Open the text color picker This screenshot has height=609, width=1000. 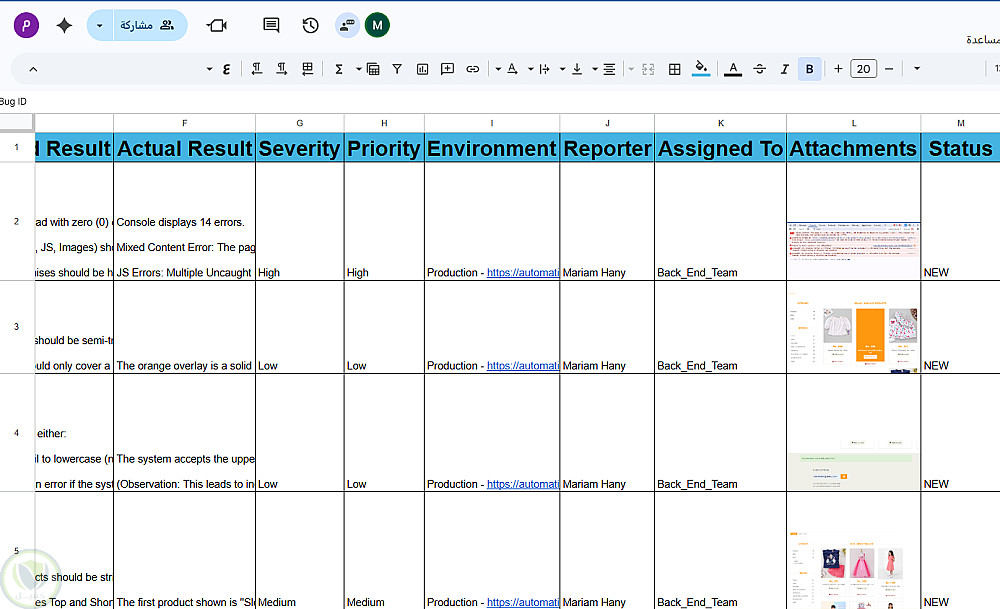point(733,68)
